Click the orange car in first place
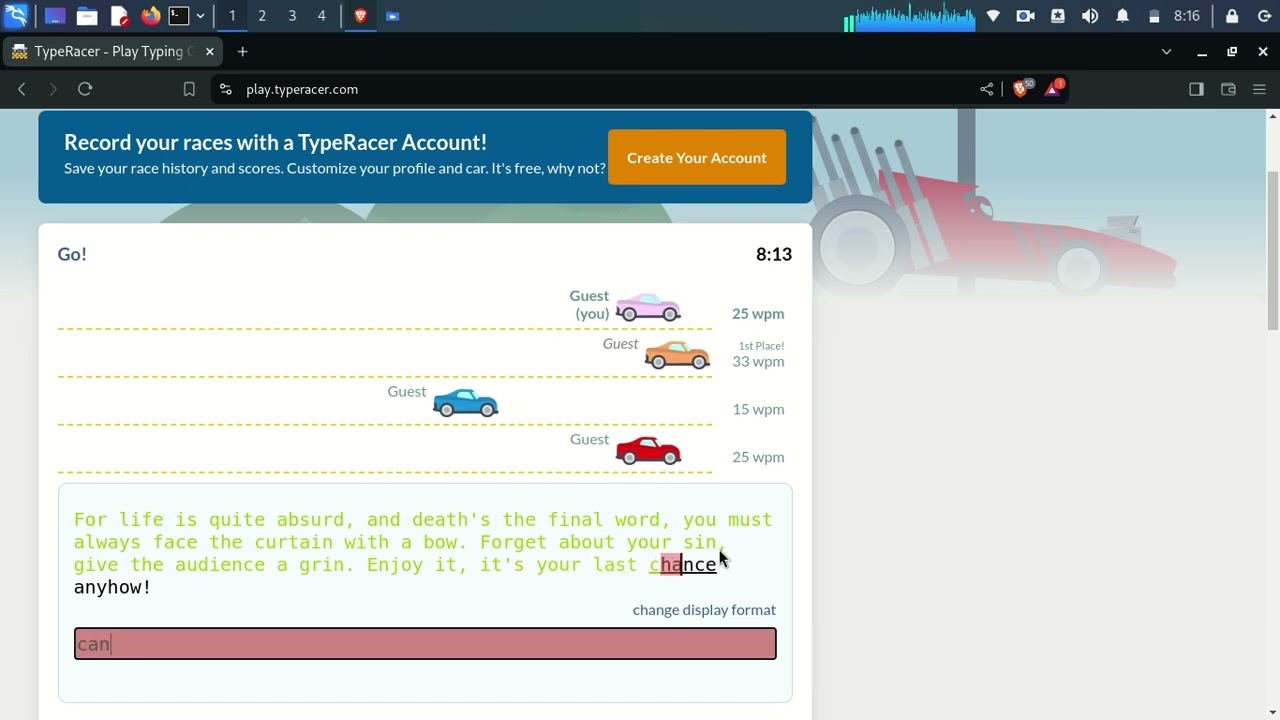The width and height of the screenshot is (1280, 720). coord(677,355)
